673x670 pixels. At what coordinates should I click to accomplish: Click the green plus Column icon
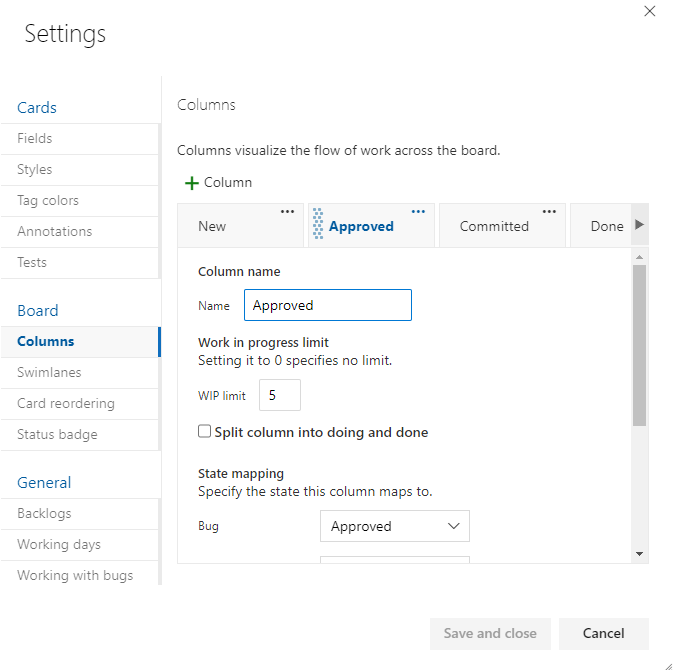[x=191, y=183]
